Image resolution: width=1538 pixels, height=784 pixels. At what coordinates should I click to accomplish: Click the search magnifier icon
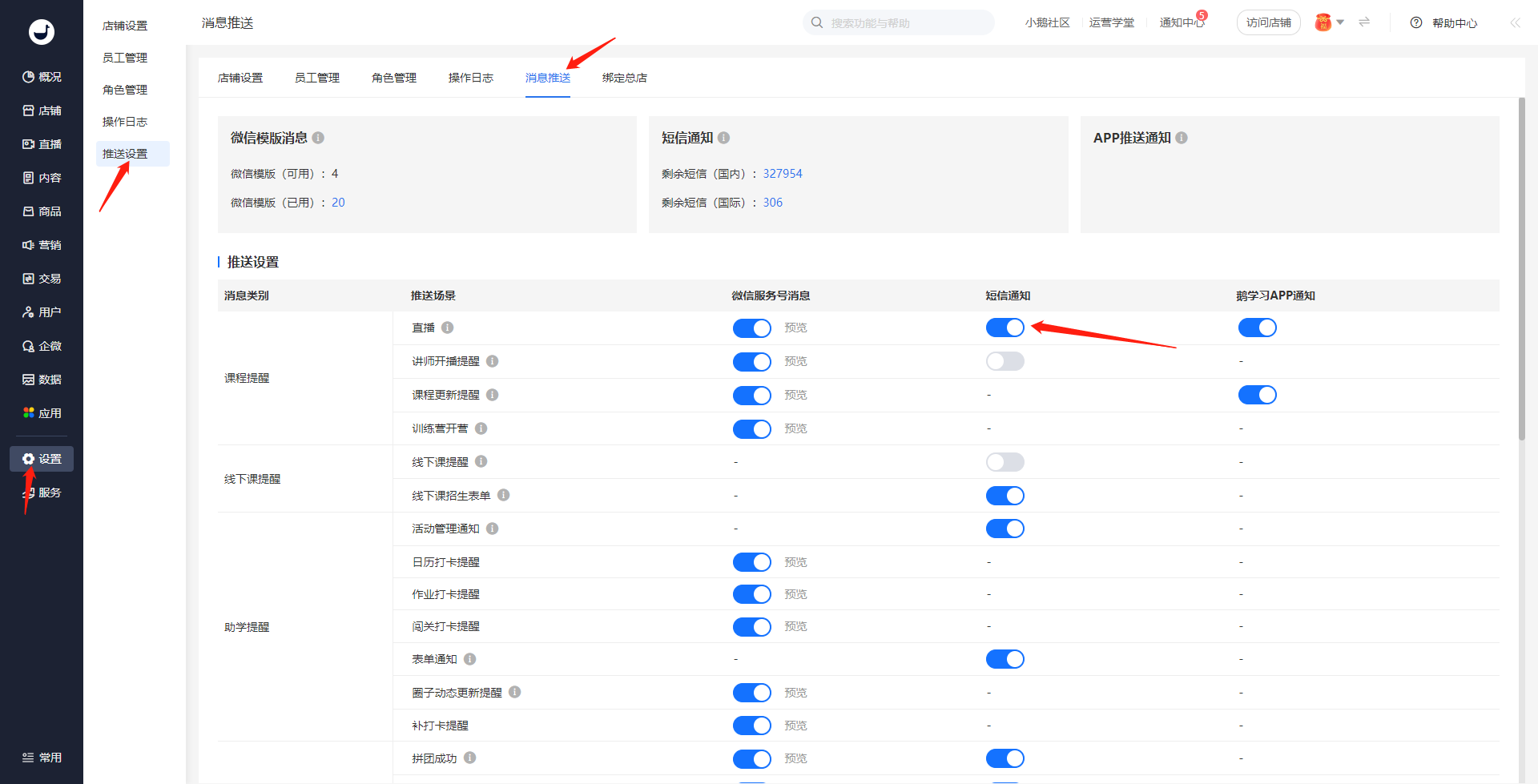coord(817,22)
